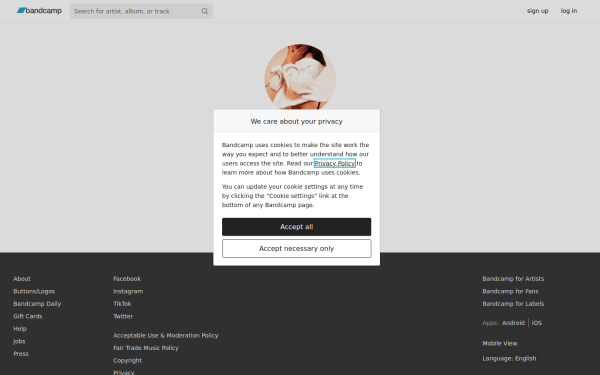Open the About footer link

click(22, 279)
